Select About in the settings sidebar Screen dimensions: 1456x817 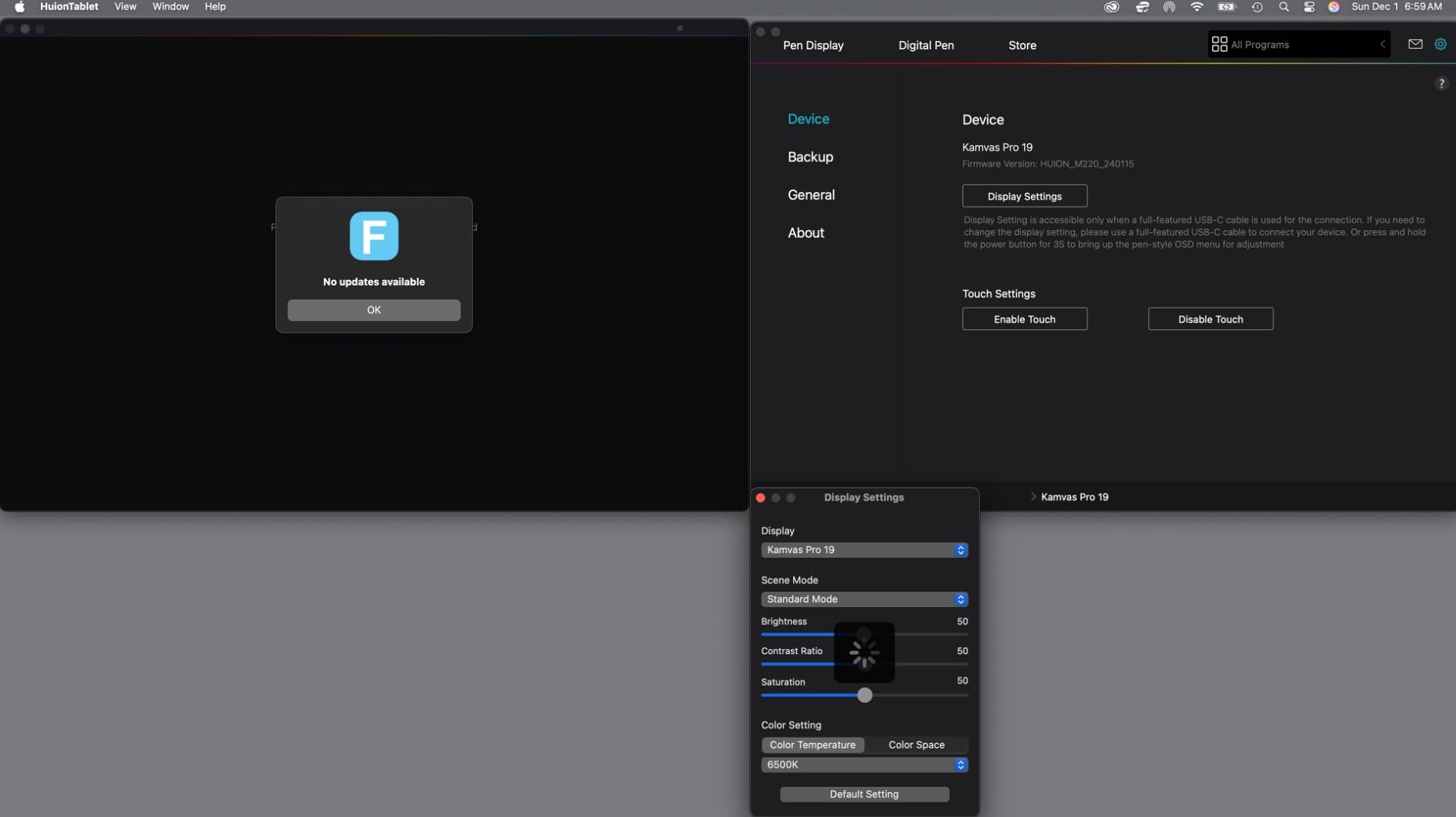(806, 233)
